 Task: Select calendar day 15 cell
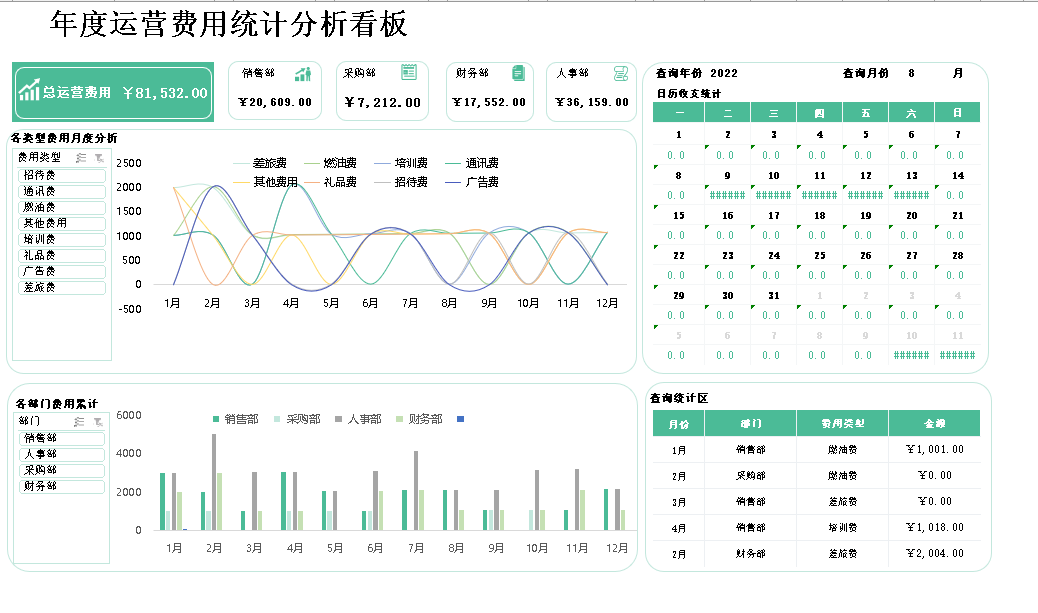pos(678,215)
